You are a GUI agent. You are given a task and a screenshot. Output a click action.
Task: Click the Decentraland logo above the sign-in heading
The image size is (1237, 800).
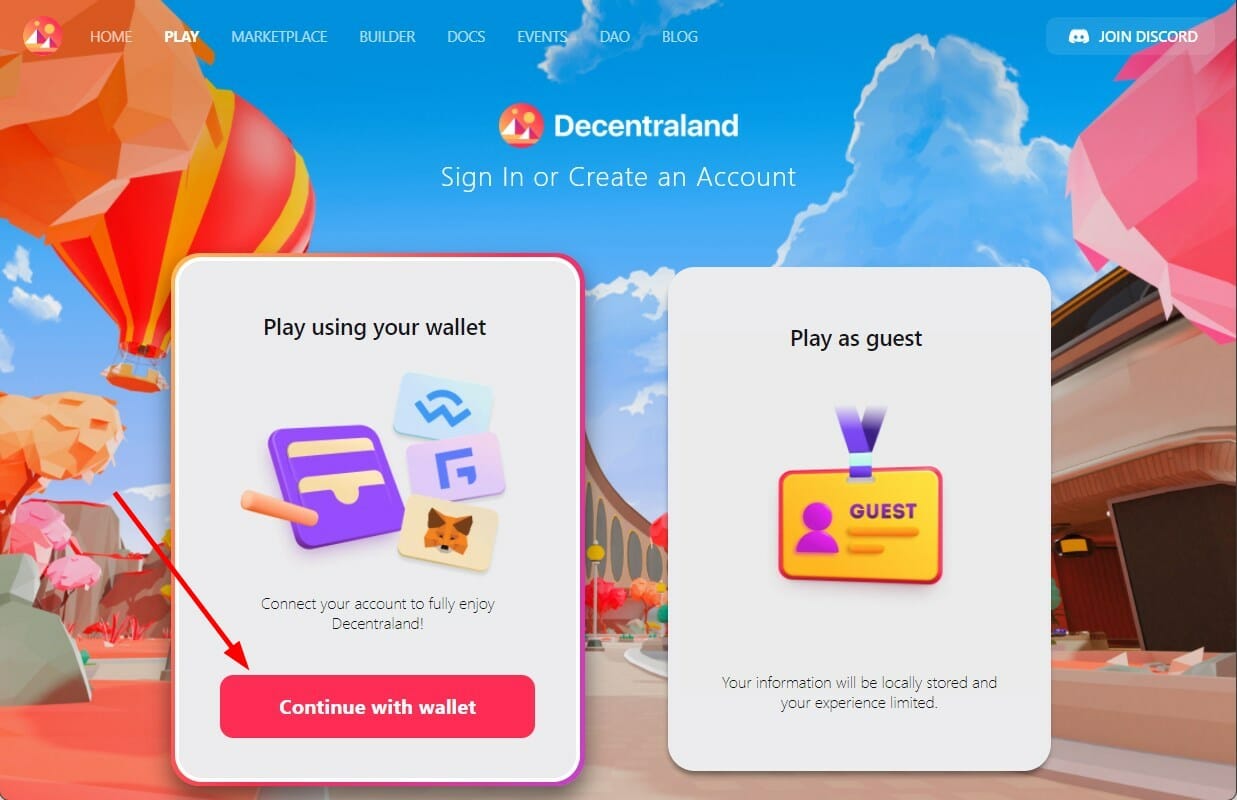coord(521,126)
